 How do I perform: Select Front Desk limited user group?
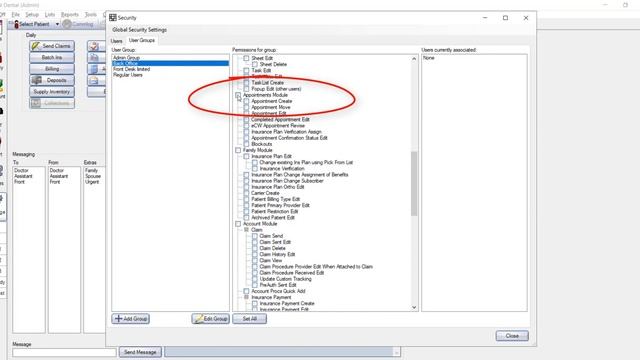(x=170, y=69)
